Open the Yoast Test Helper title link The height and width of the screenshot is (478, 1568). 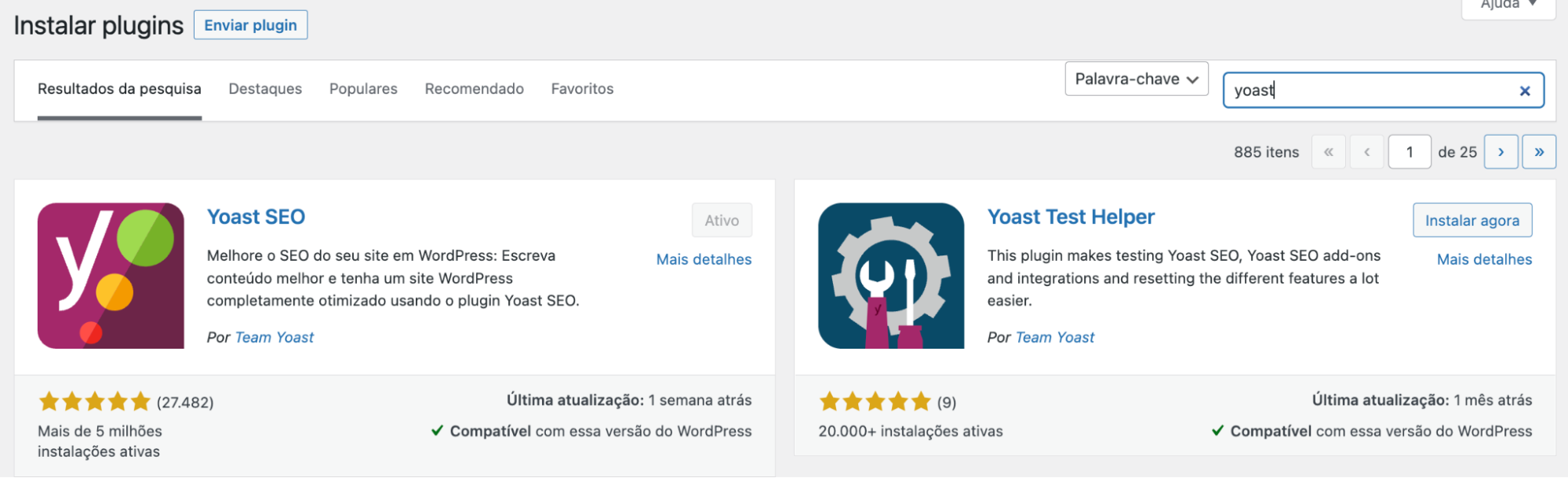tap(1071, 217)
